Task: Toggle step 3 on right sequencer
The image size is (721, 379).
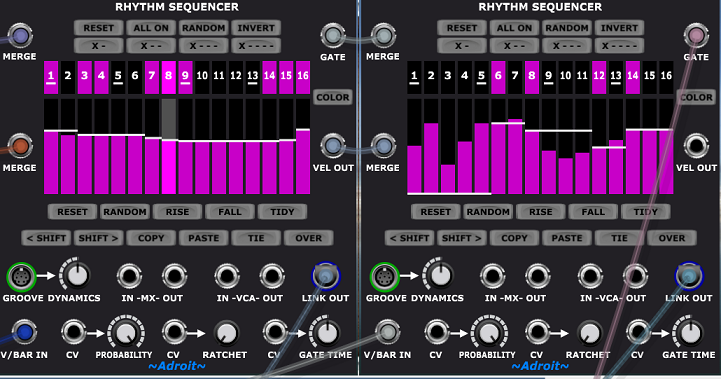Action: tap(448, 77)
